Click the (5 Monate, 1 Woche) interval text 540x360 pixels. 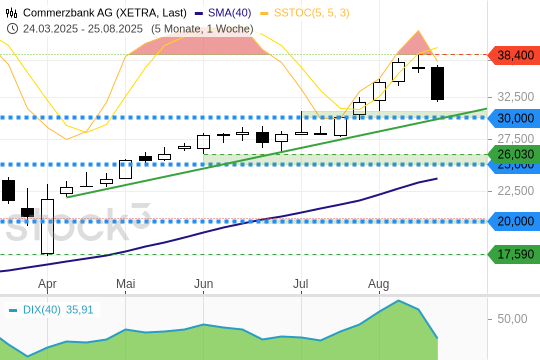pos(202,29)
